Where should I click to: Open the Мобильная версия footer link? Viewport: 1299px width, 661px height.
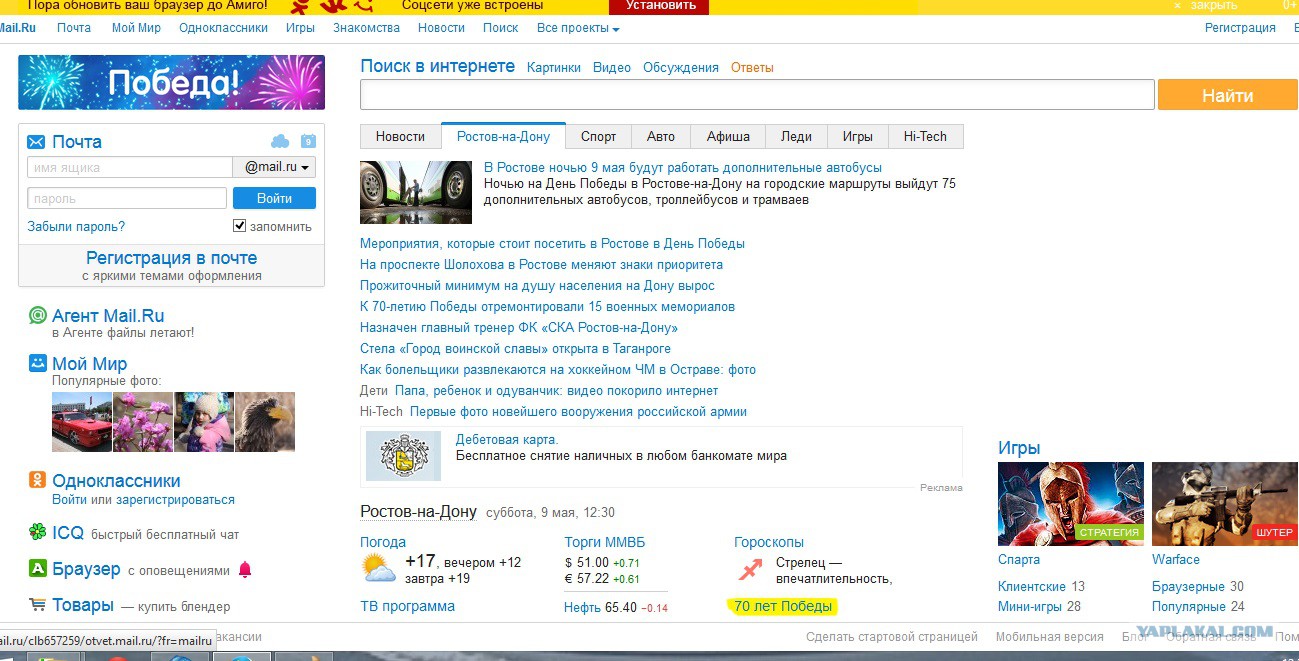1050,637
